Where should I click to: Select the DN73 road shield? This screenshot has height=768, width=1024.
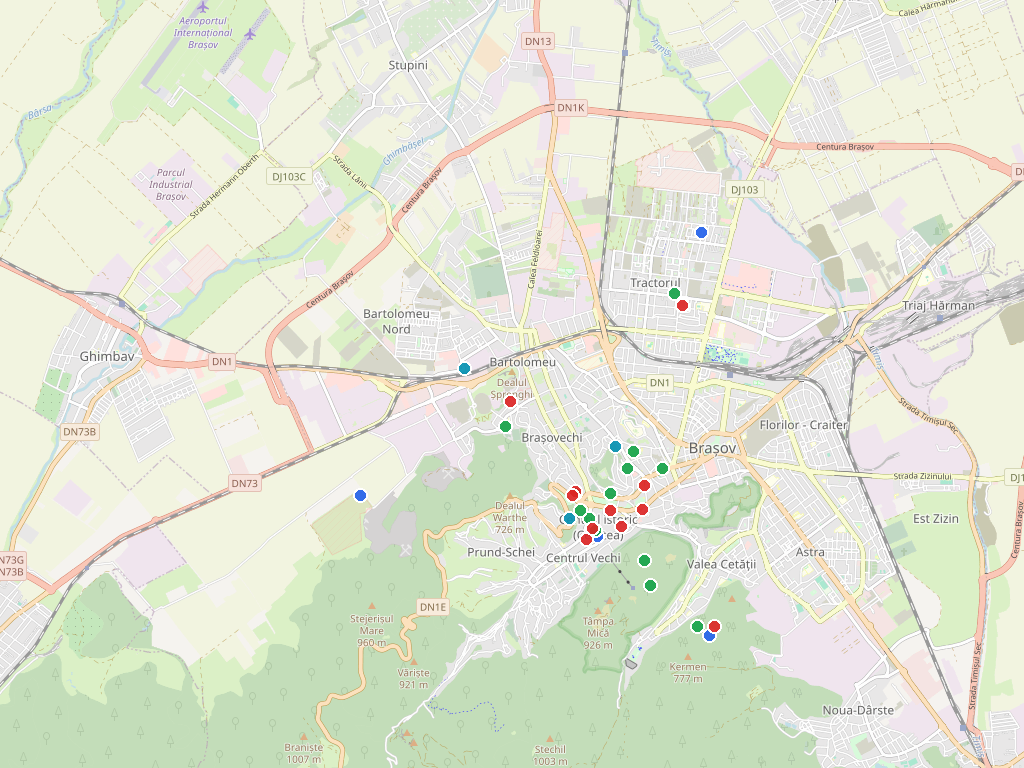point(244,483)
